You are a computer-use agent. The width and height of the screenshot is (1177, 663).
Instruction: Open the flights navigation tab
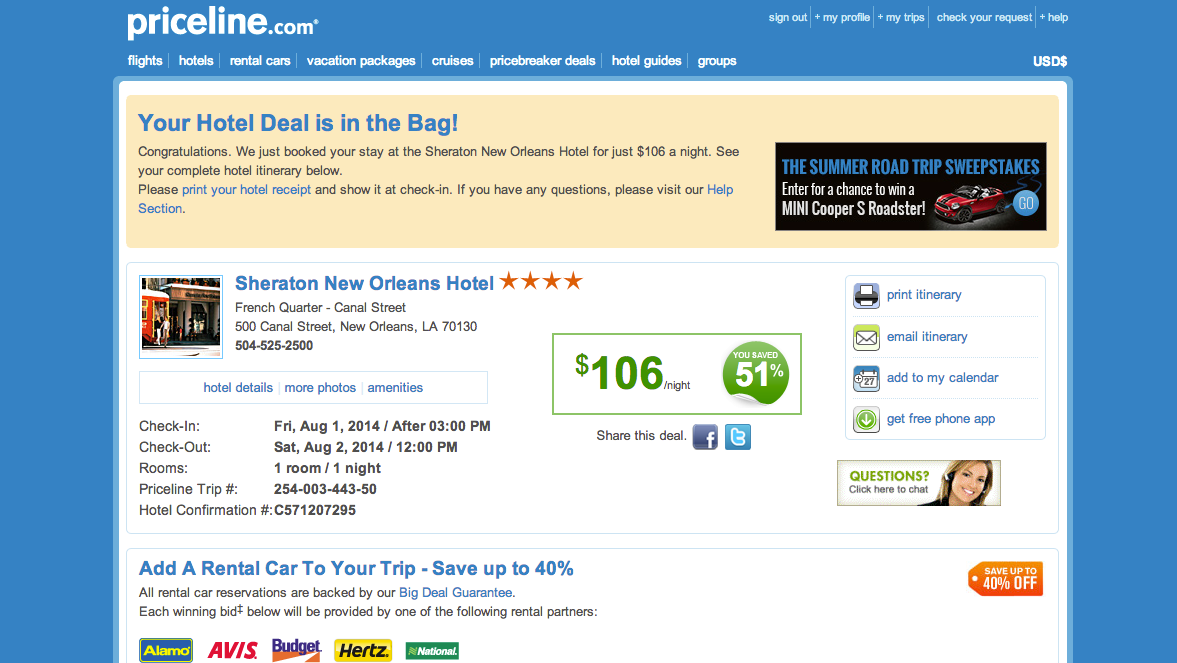145,61
